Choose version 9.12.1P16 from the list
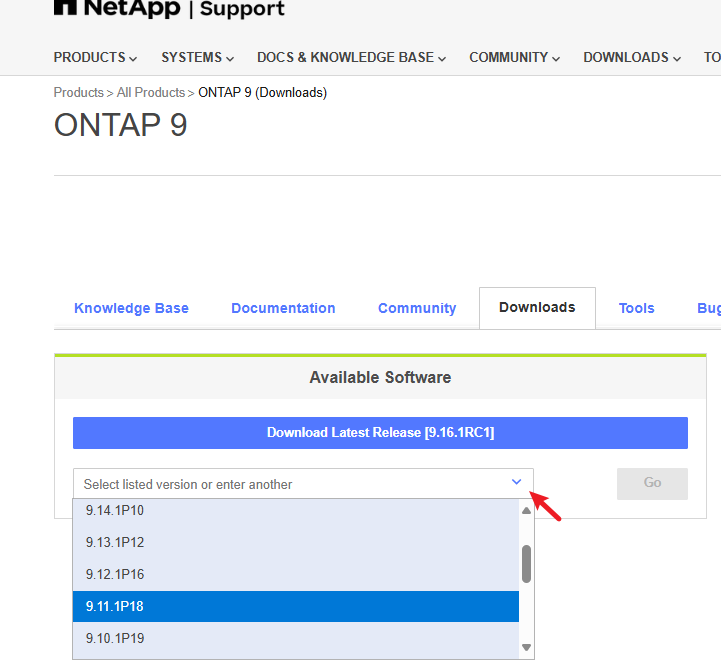This screenshot has width=721, height=672. pyautogui.click(x=296, y=574)
